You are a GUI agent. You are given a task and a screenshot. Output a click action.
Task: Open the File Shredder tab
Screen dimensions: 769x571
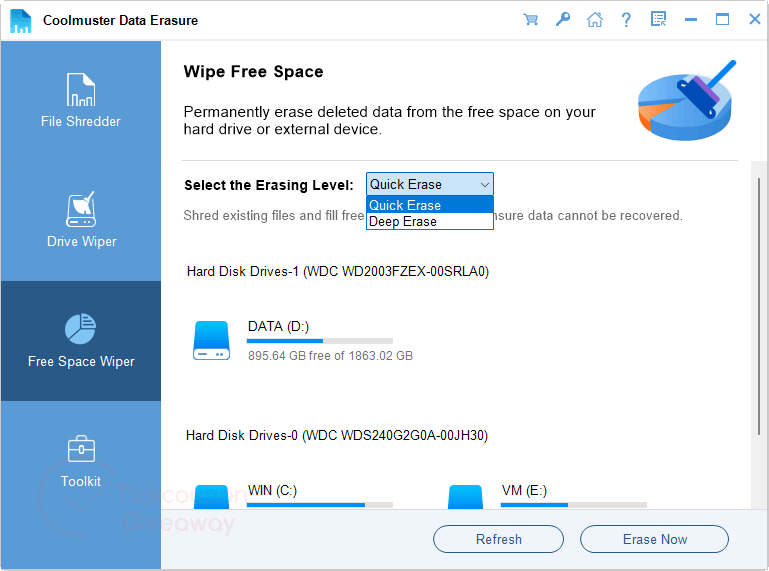click(x=81, y=101)
